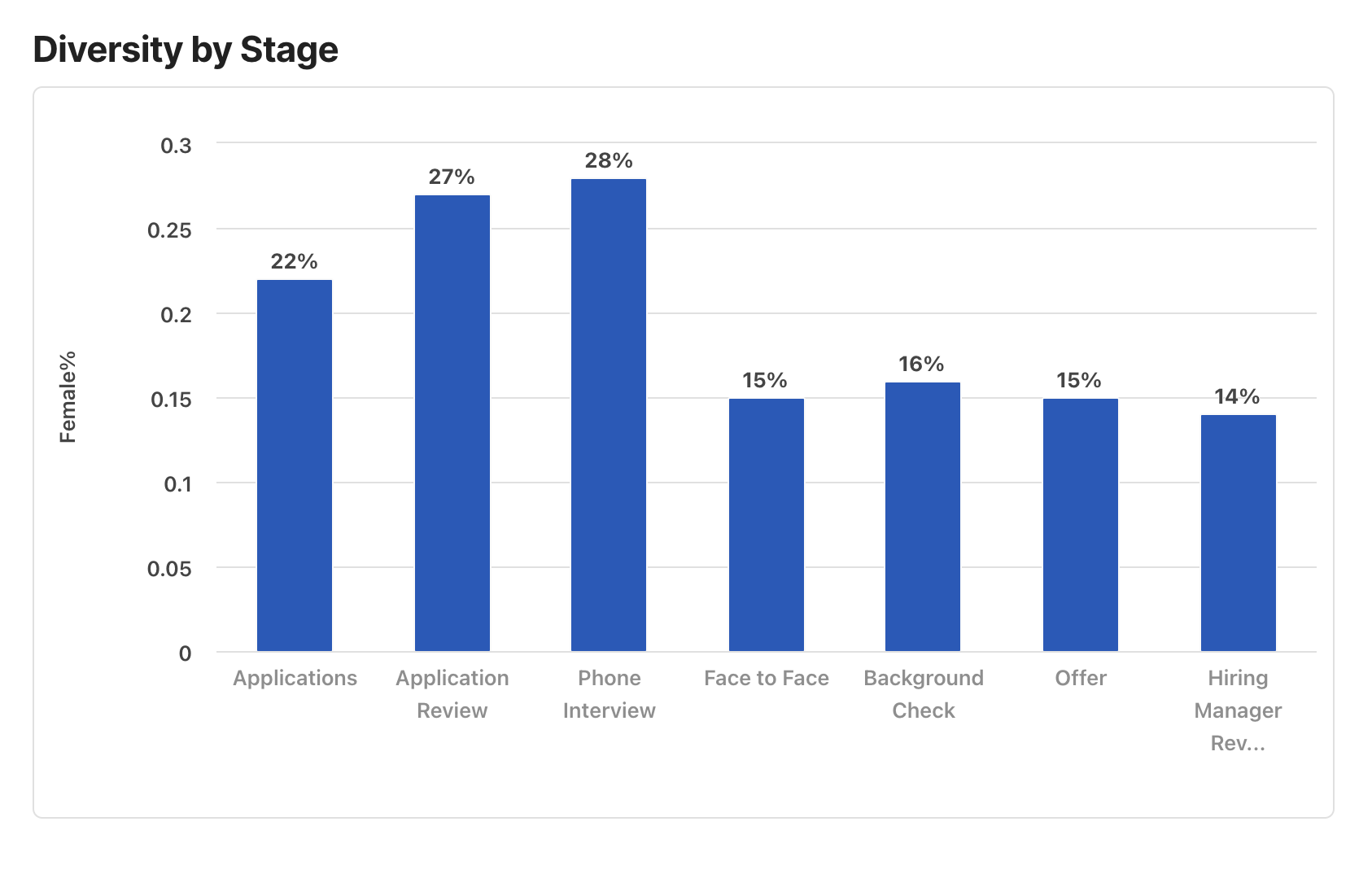Click the Diversity by Stage title
Screen dimensions: 1372x874
(186, 50)
